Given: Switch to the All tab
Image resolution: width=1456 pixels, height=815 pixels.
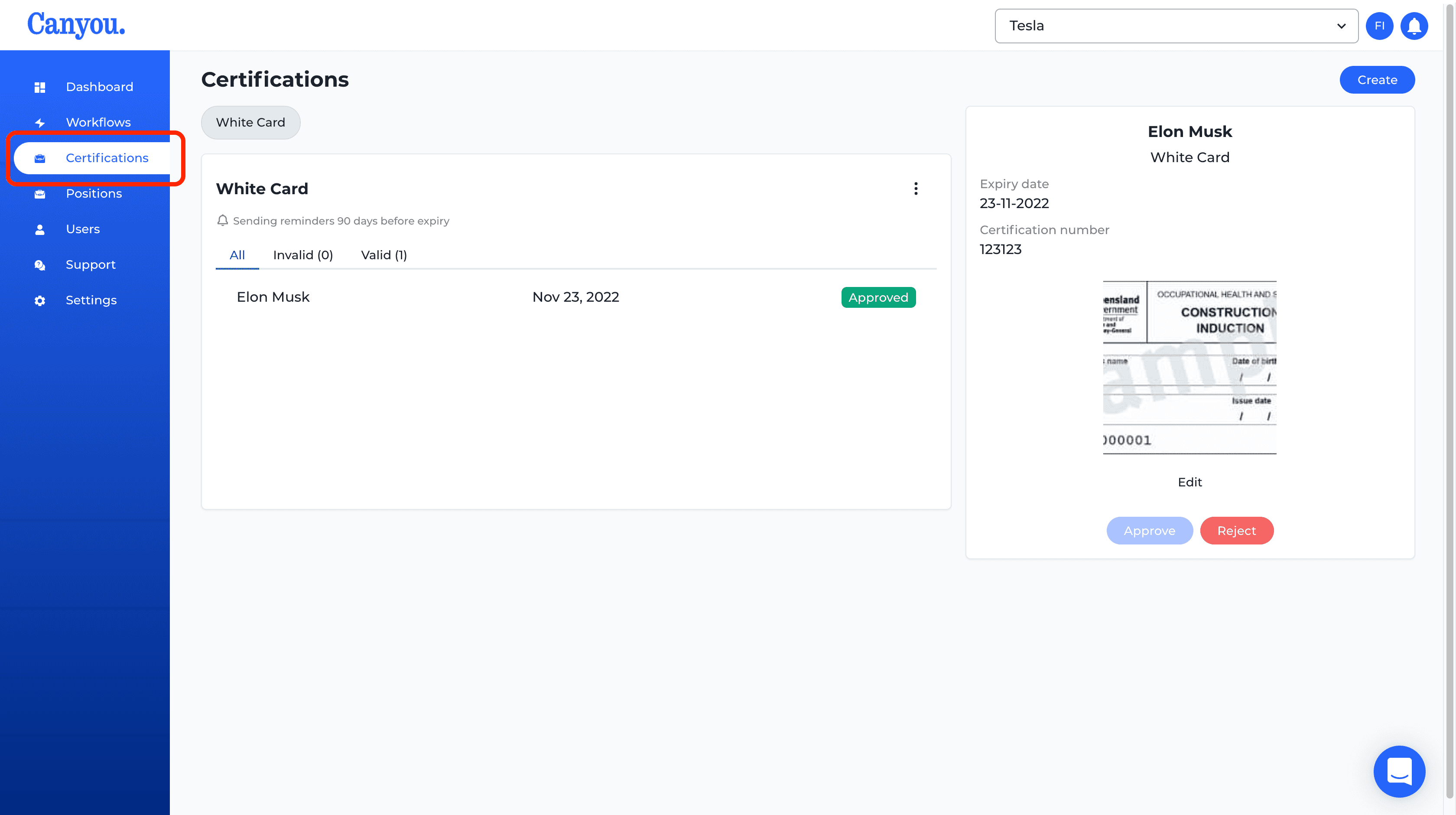Looking at the screenshot, I should 237,255.
